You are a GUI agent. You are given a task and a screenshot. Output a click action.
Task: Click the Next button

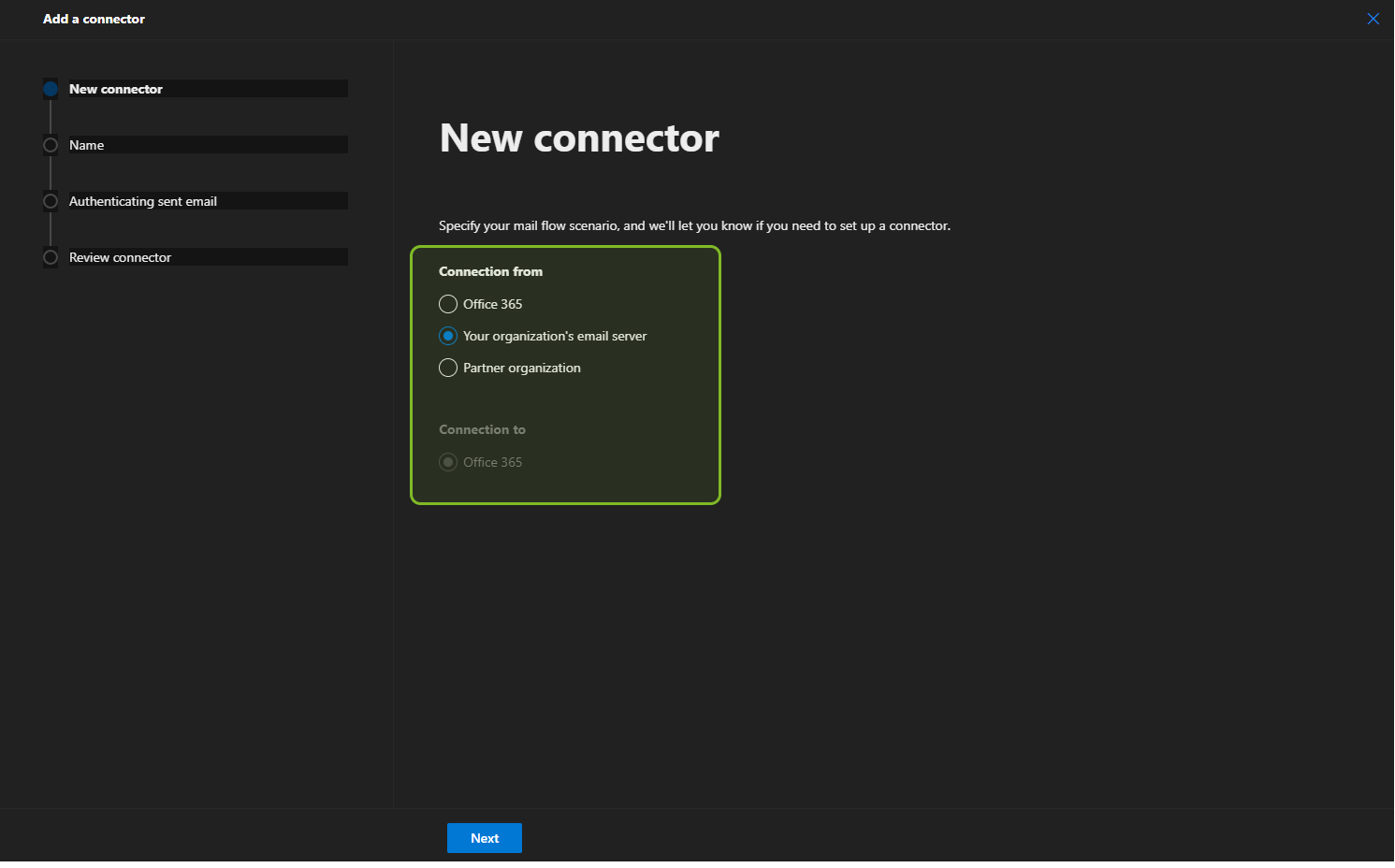coord(485,838)
